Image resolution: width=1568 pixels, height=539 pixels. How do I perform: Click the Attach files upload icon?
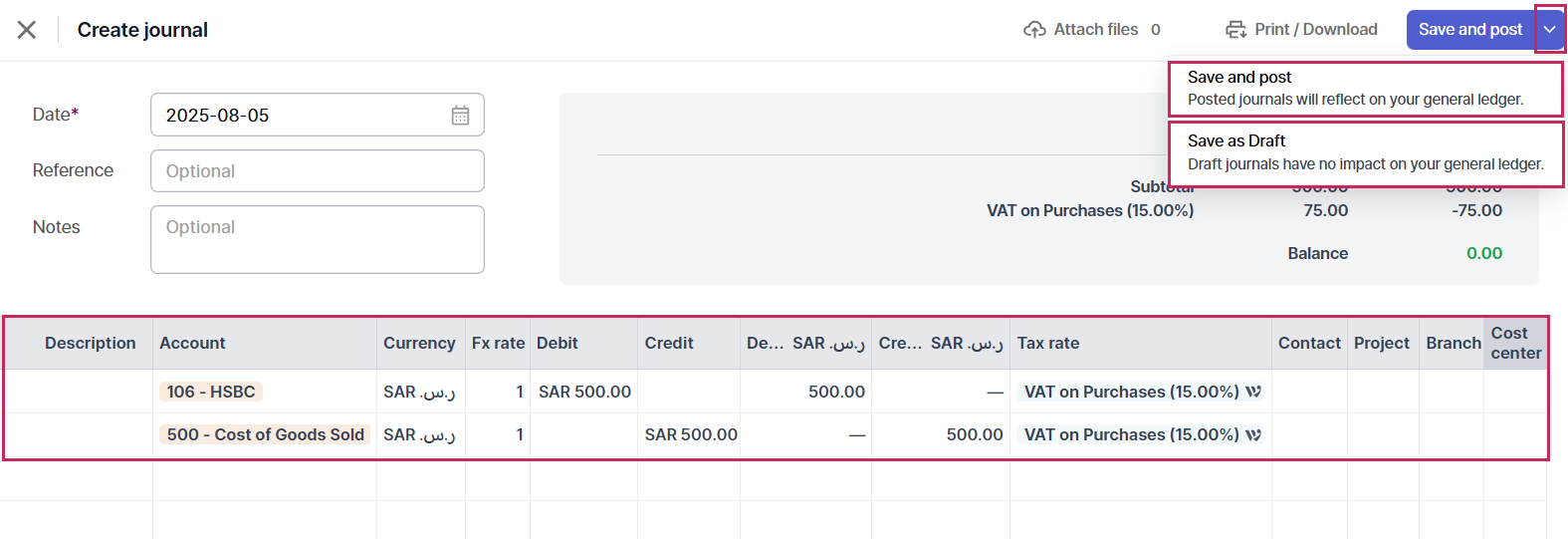[x=1034, y=30]
